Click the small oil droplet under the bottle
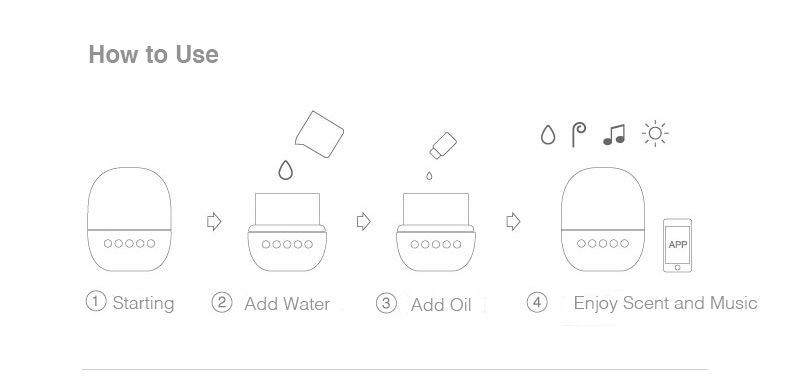The height and width of the screenshot is (380, 790). click(429, 175)
